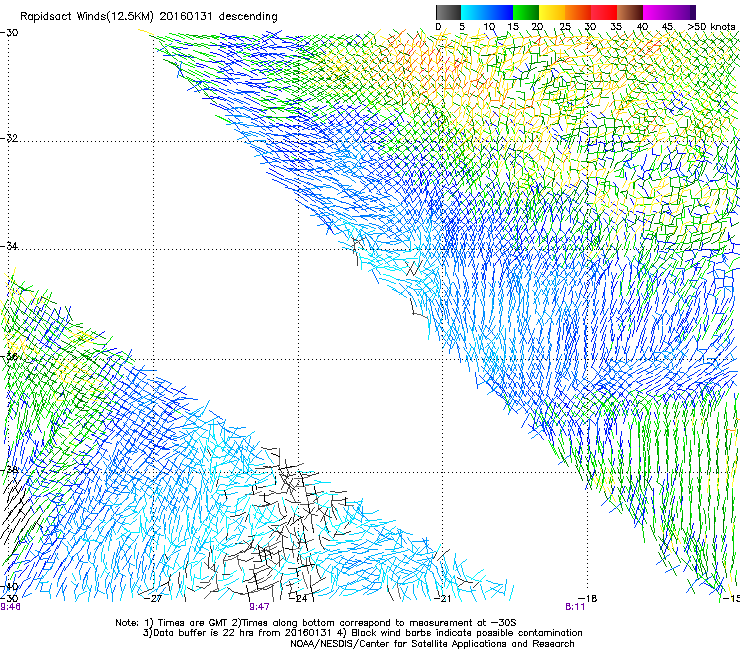Click the 'Times are GMT' note line
This screenshot has width=740, height=650.
coord(316,623)
